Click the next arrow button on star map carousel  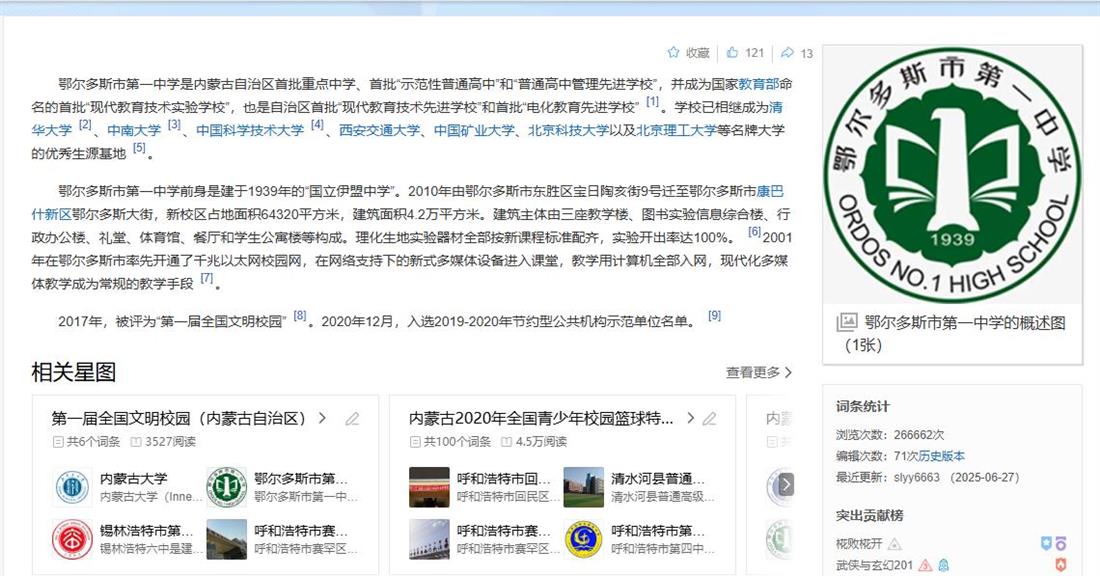point(786,484)
